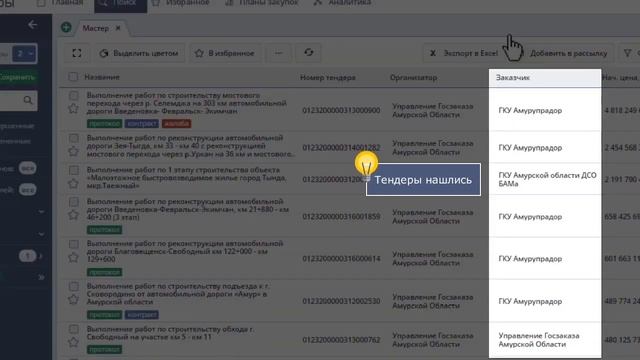Star the Тында housing construction tender
Screen dimensions: 640x360
[73, 184]
